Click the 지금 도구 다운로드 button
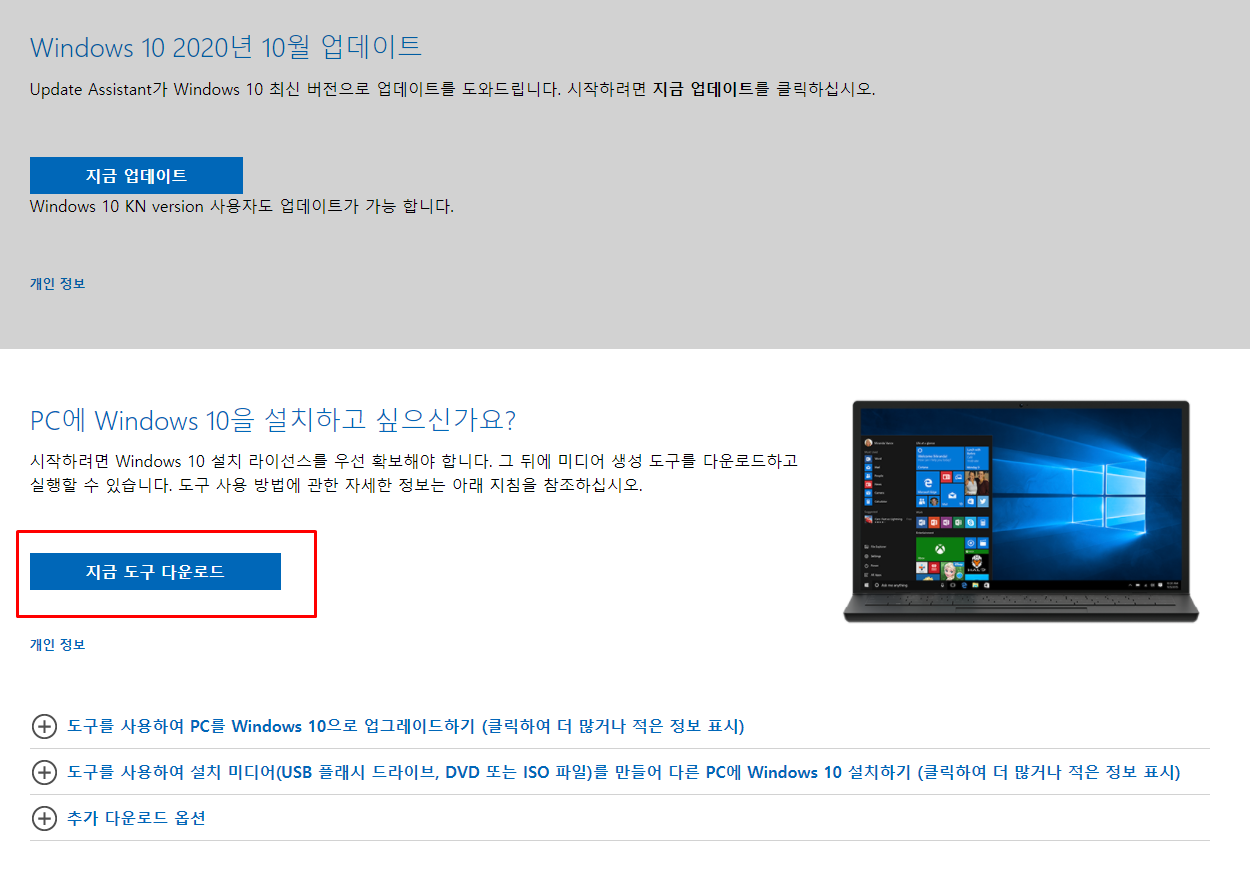 (155, 572)
